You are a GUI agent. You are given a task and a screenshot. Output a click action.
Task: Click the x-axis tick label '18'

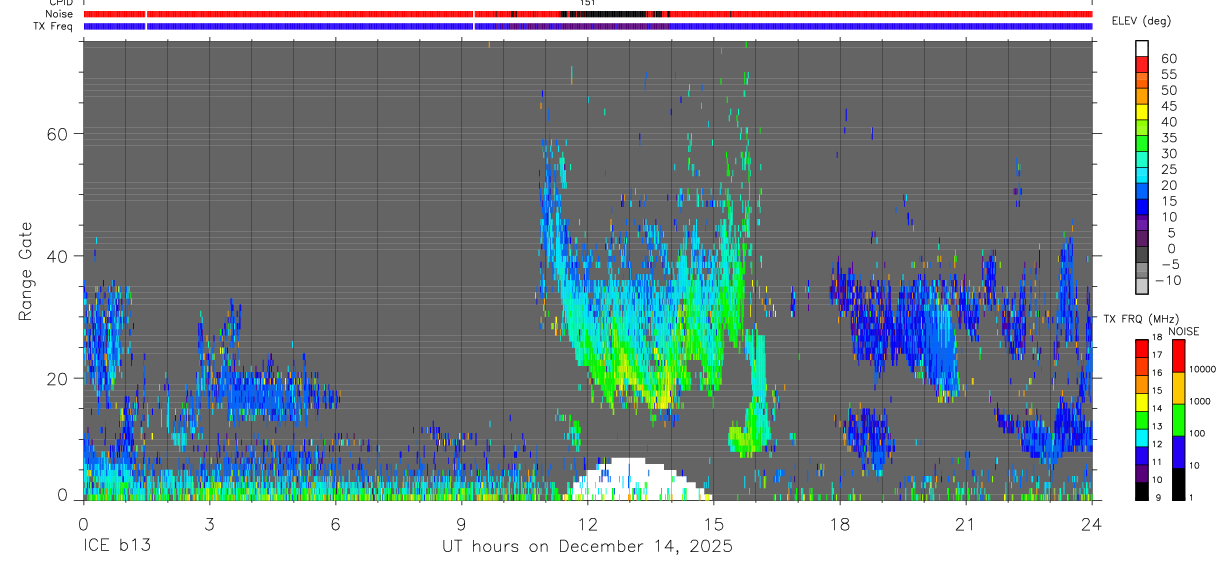[839, 524]
